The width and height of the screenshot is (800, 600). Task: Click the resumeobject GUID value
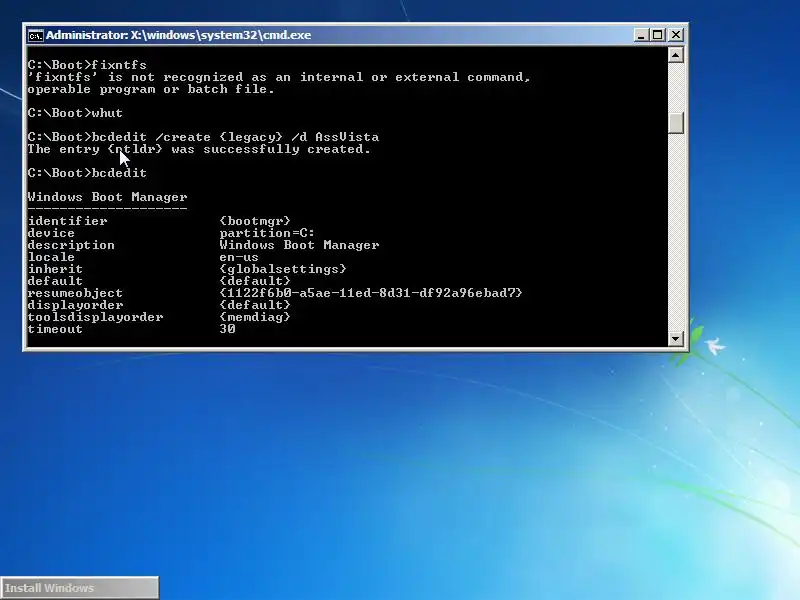(x=370, y=293)
